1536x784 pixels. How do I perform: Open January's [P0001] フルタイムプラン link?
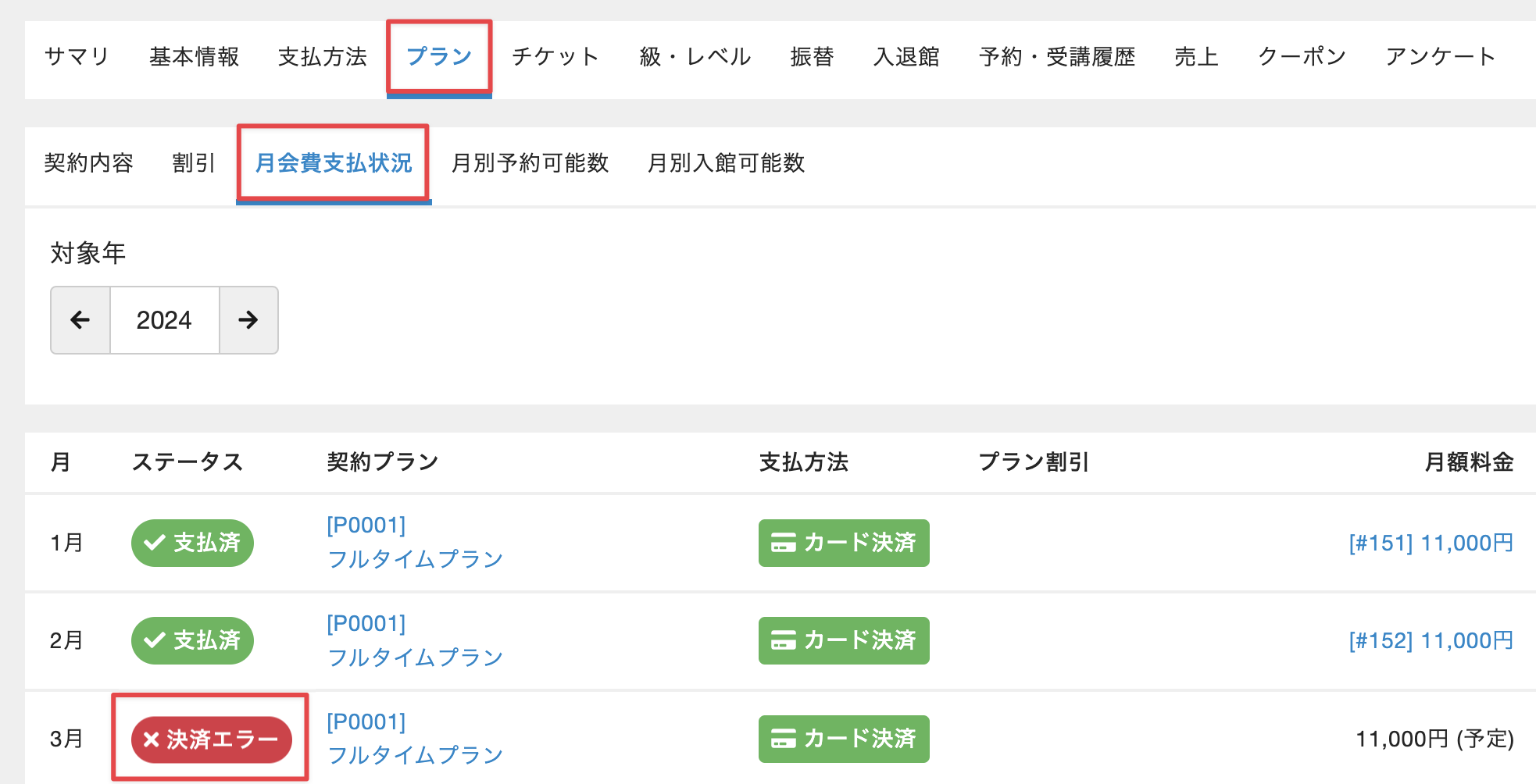[415, 543]
